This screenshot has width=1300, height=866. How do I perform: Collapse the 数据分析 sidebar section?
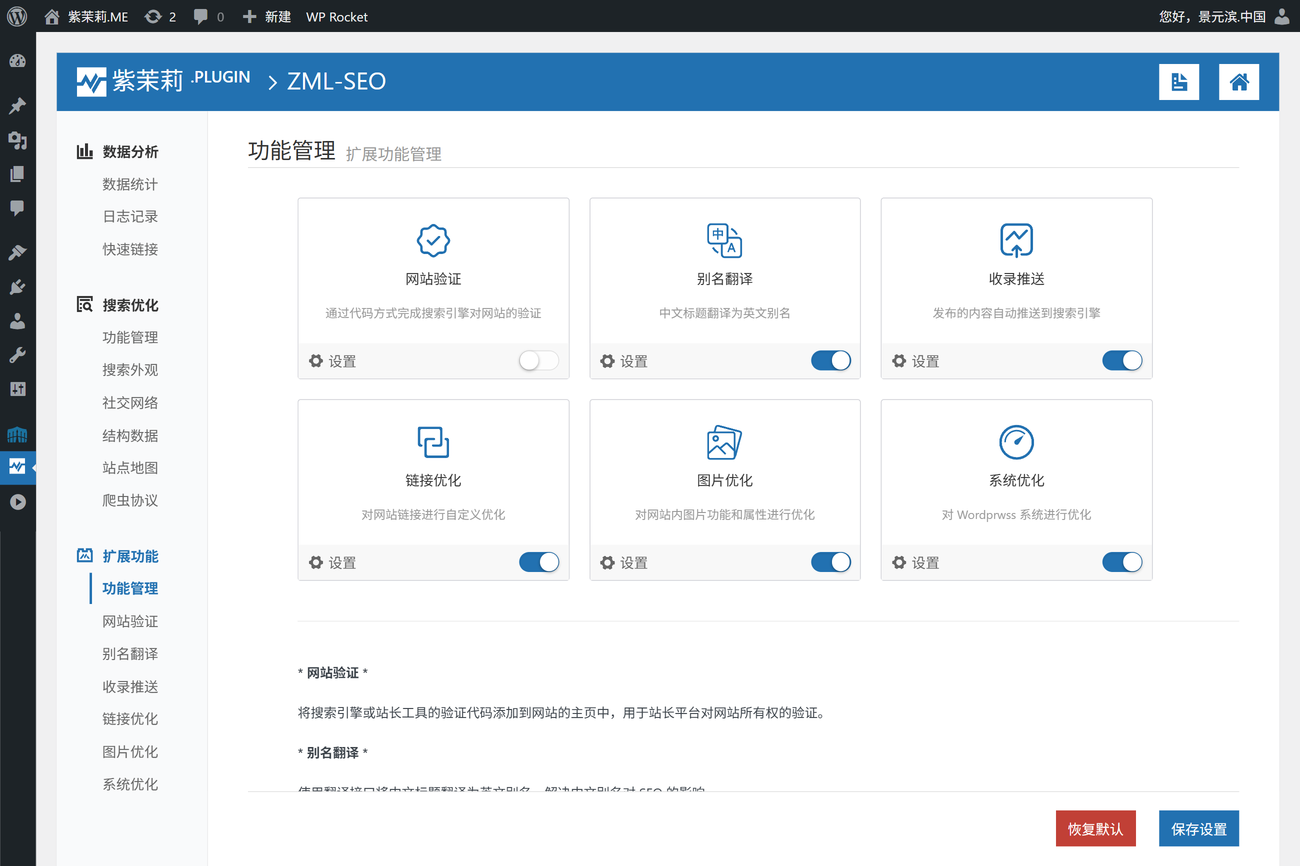coord(117,152)
